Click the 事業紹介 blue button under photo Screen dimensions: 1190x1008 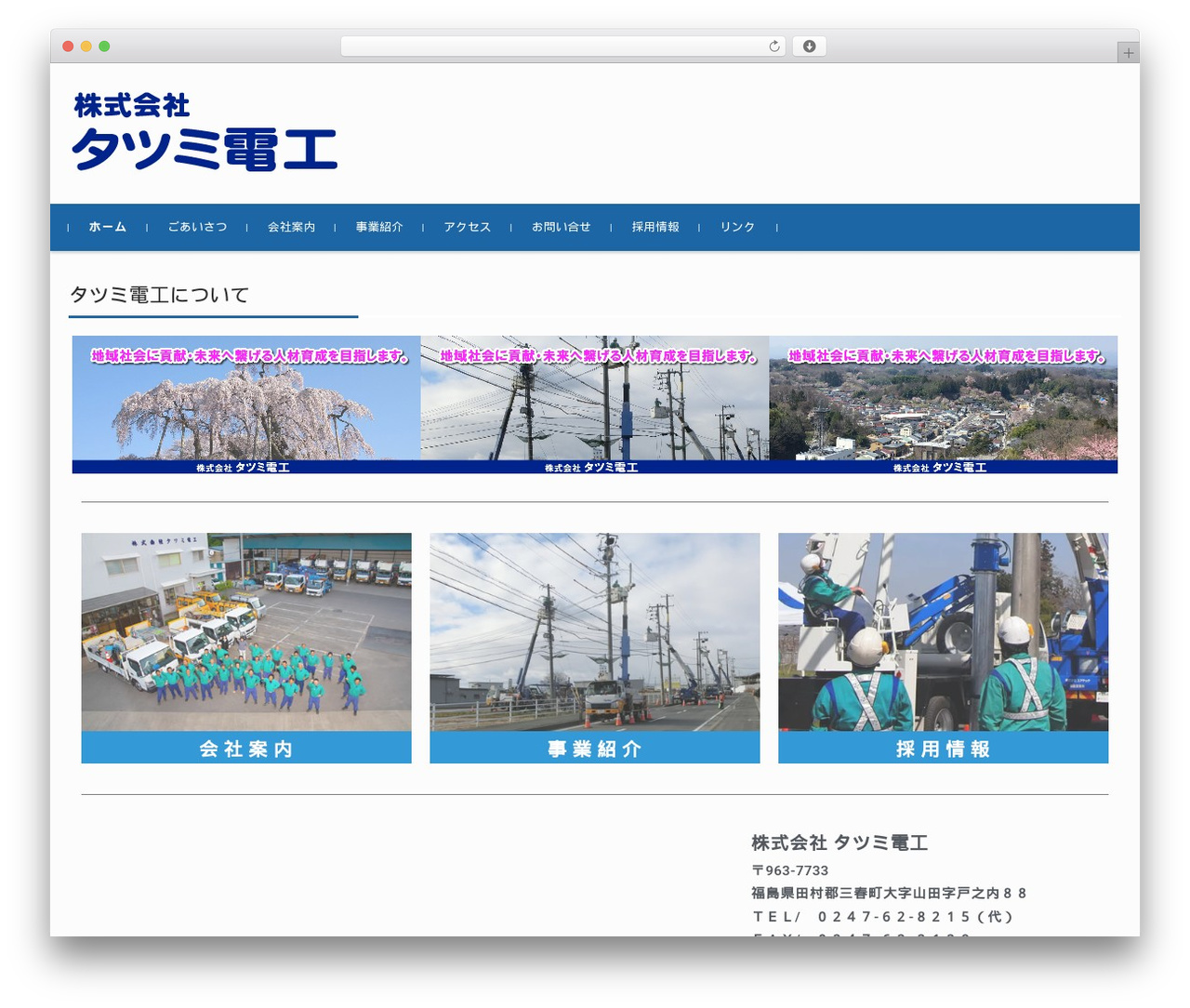tap(595, 748)
